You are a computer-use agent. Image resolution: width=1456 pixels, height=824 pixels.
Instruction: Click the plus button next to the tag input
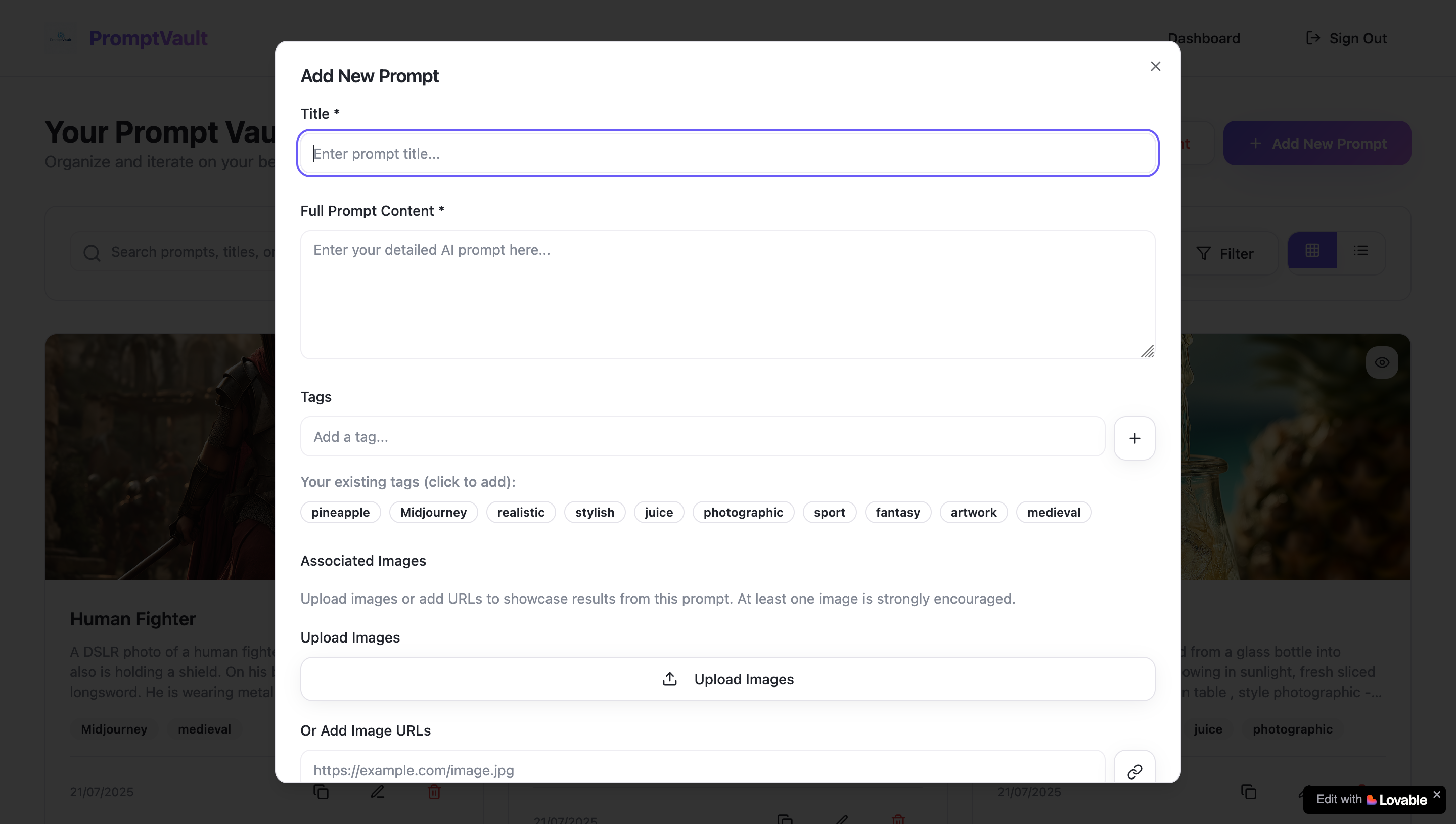tap(1134, 437)
